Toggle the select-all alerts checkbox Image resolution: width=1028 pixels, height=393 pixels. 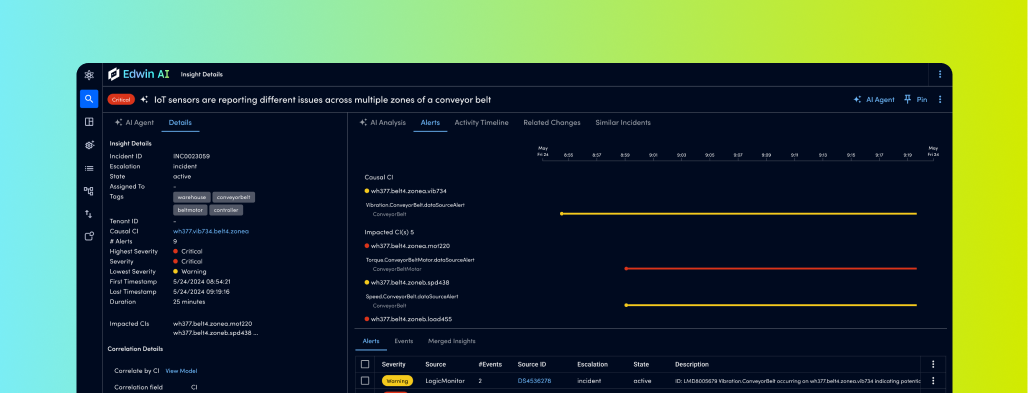365,364
